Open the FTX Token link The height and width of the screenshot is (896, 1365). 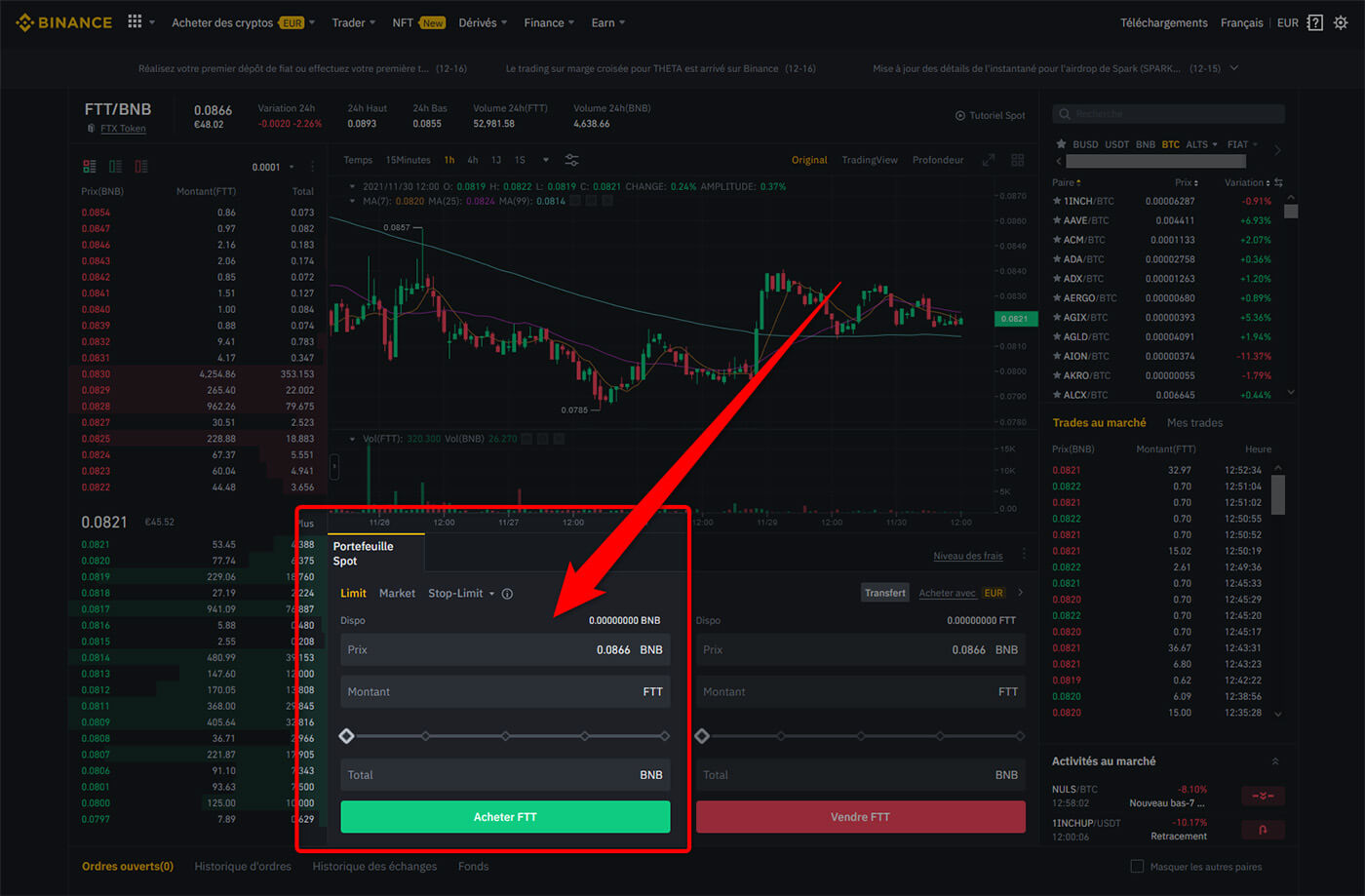[x=123, y=129]
